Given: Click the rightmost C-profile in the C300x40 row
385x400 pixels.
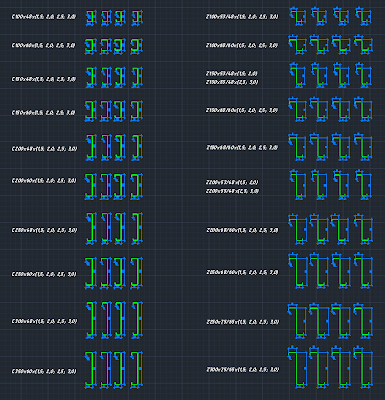Looking at the screenshot, I should pos(137,320).
